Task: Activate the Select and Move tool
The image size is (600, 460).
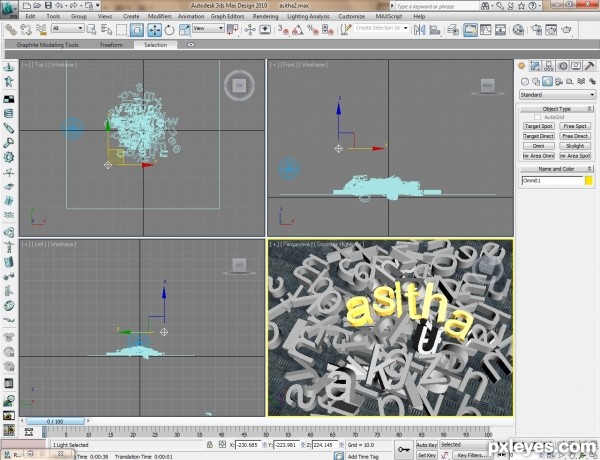Action: click(155, 29)
